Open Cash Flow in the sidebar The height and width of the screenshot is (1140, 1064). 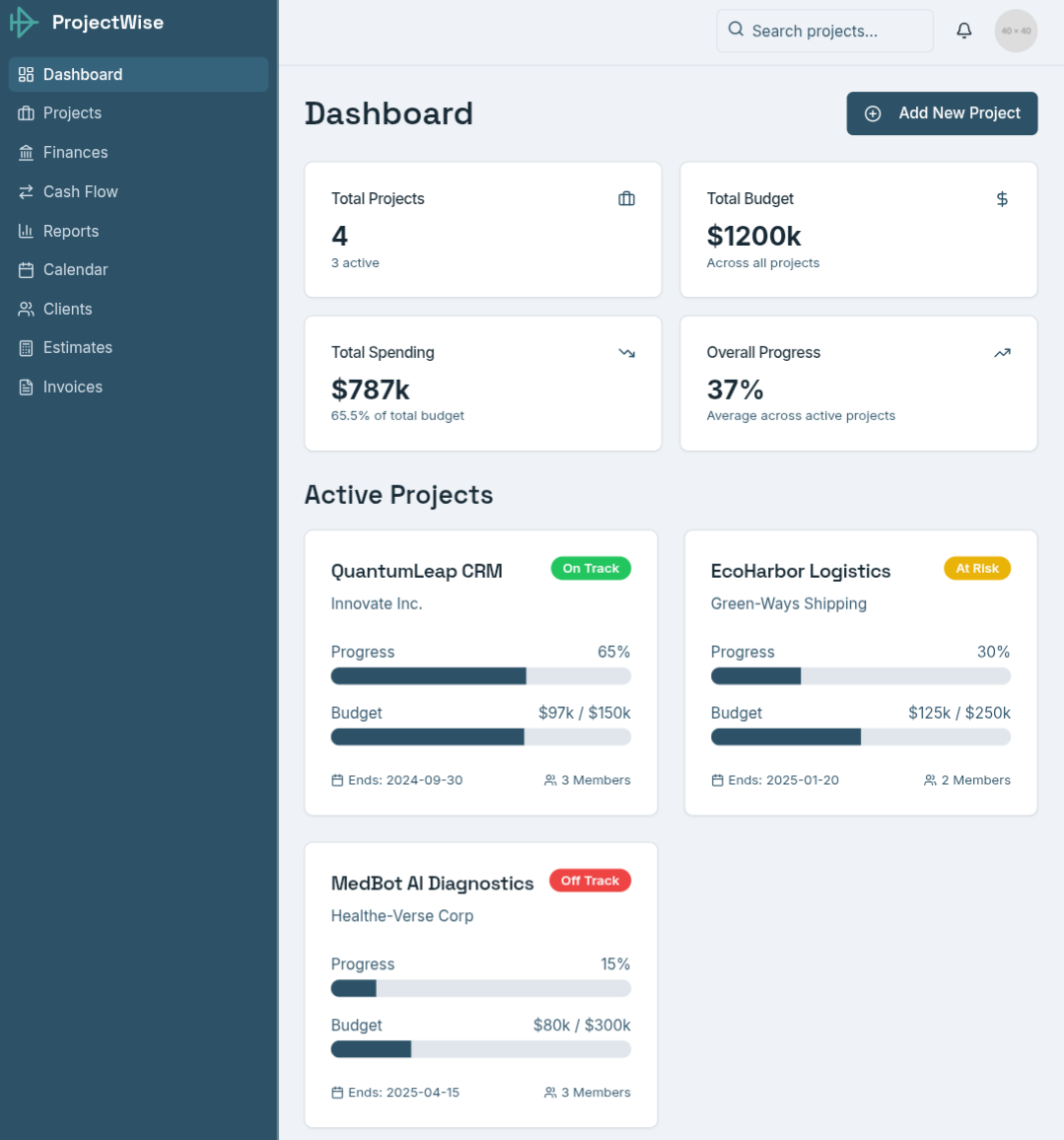tap(80, 192)
